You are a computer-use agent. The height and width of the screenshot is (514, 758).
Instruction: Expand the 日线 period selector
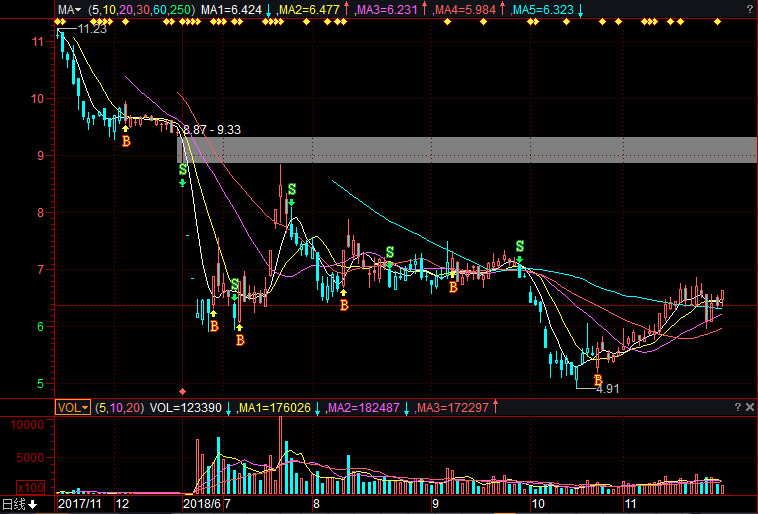(19, 504)
